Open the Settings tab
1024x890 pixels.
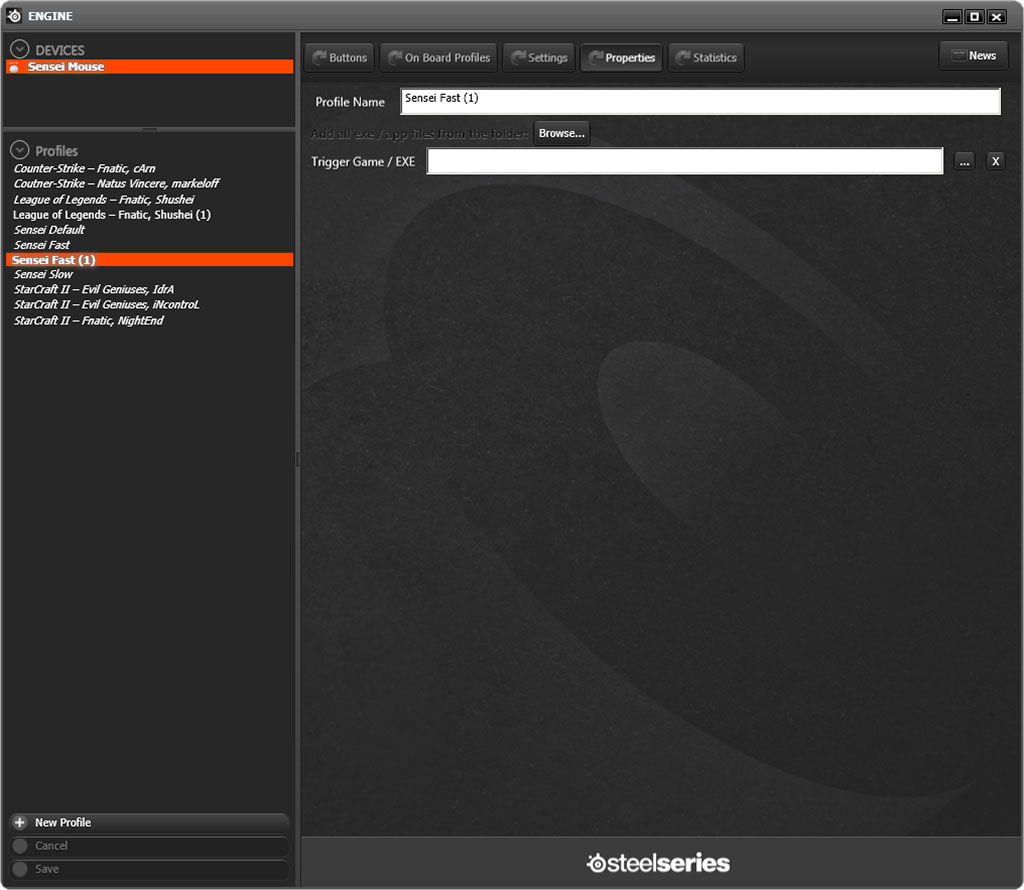click(x=539, y=57)
